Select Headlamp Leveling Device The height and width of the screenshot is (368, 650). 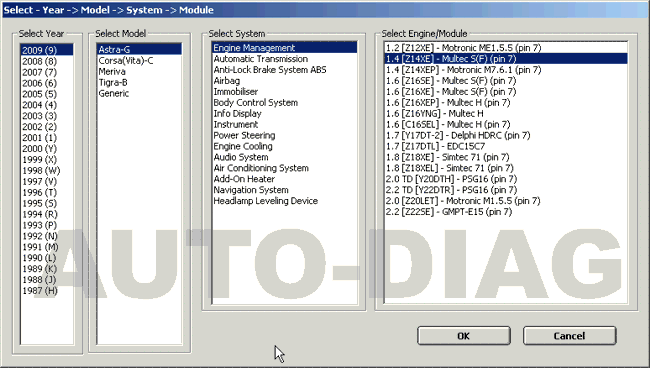[x=284, y=201]
